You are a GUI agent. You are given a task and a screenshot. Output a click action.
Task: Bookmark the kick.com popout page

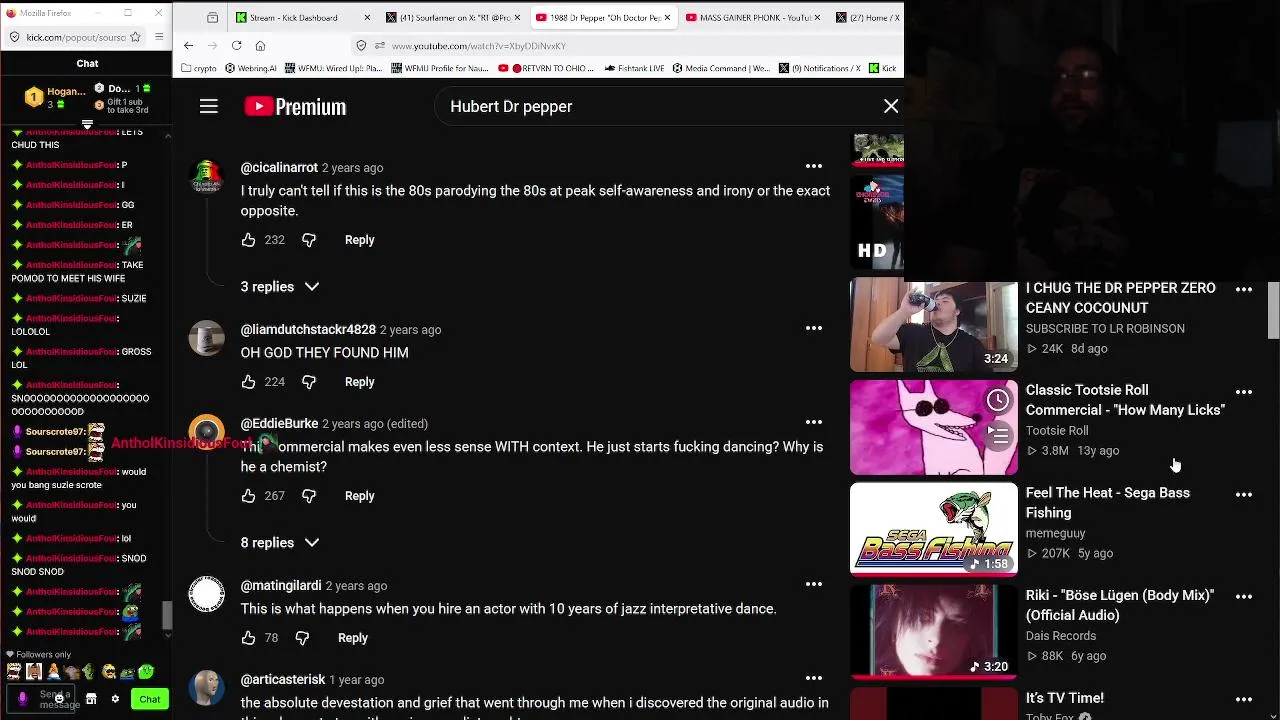click(137, 37)
